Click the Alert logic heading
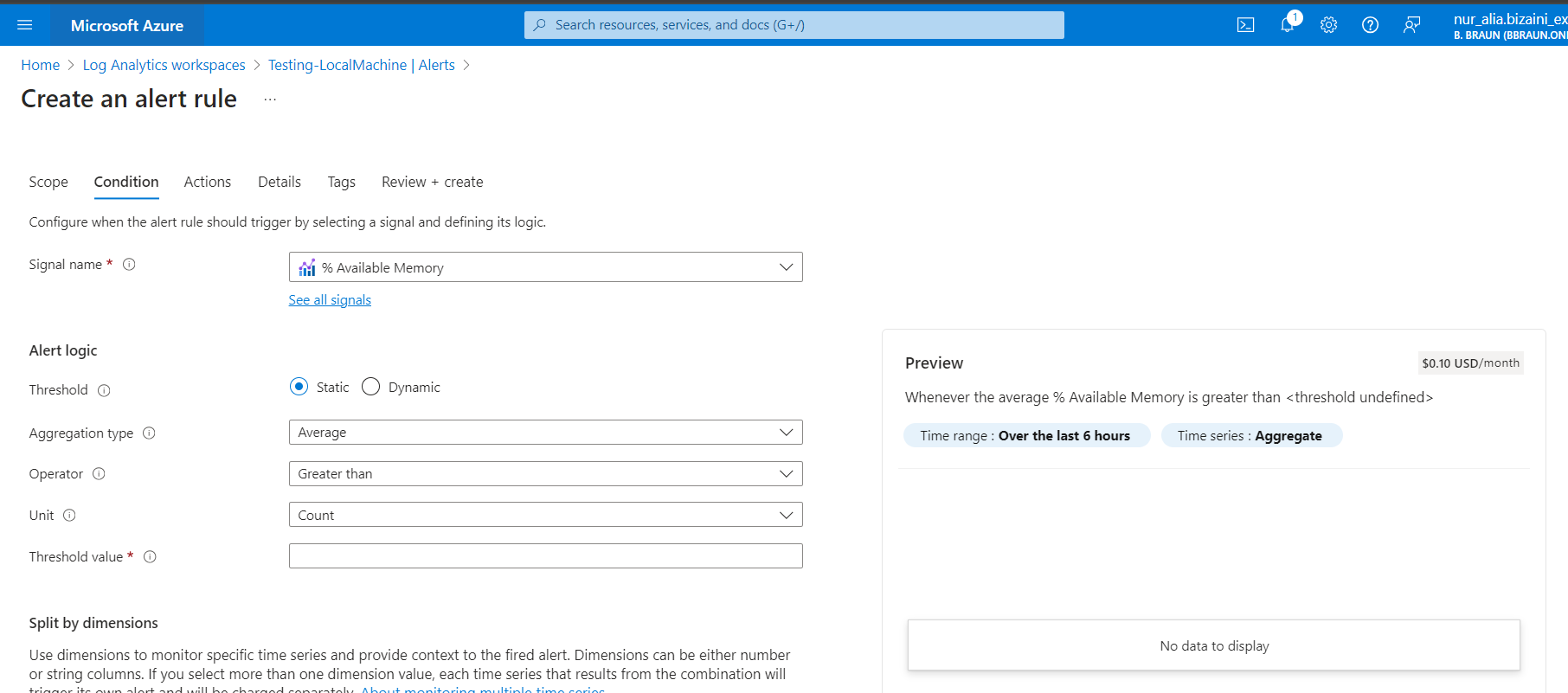The width and height of the screenshot is (1568, 693). point(63,350)
